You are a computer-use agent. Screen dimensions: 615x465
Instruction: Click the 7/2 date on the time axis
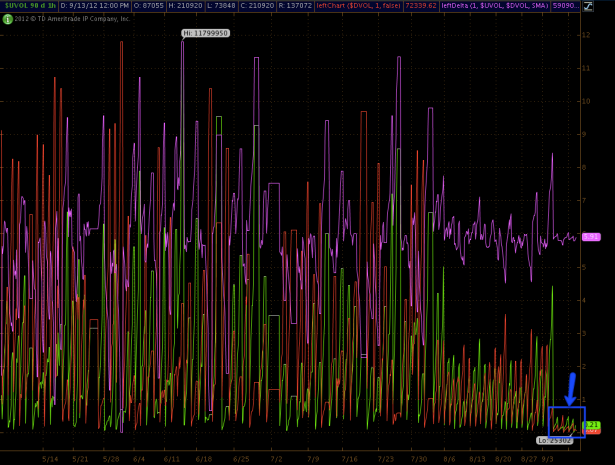click(x=276, y=459)
